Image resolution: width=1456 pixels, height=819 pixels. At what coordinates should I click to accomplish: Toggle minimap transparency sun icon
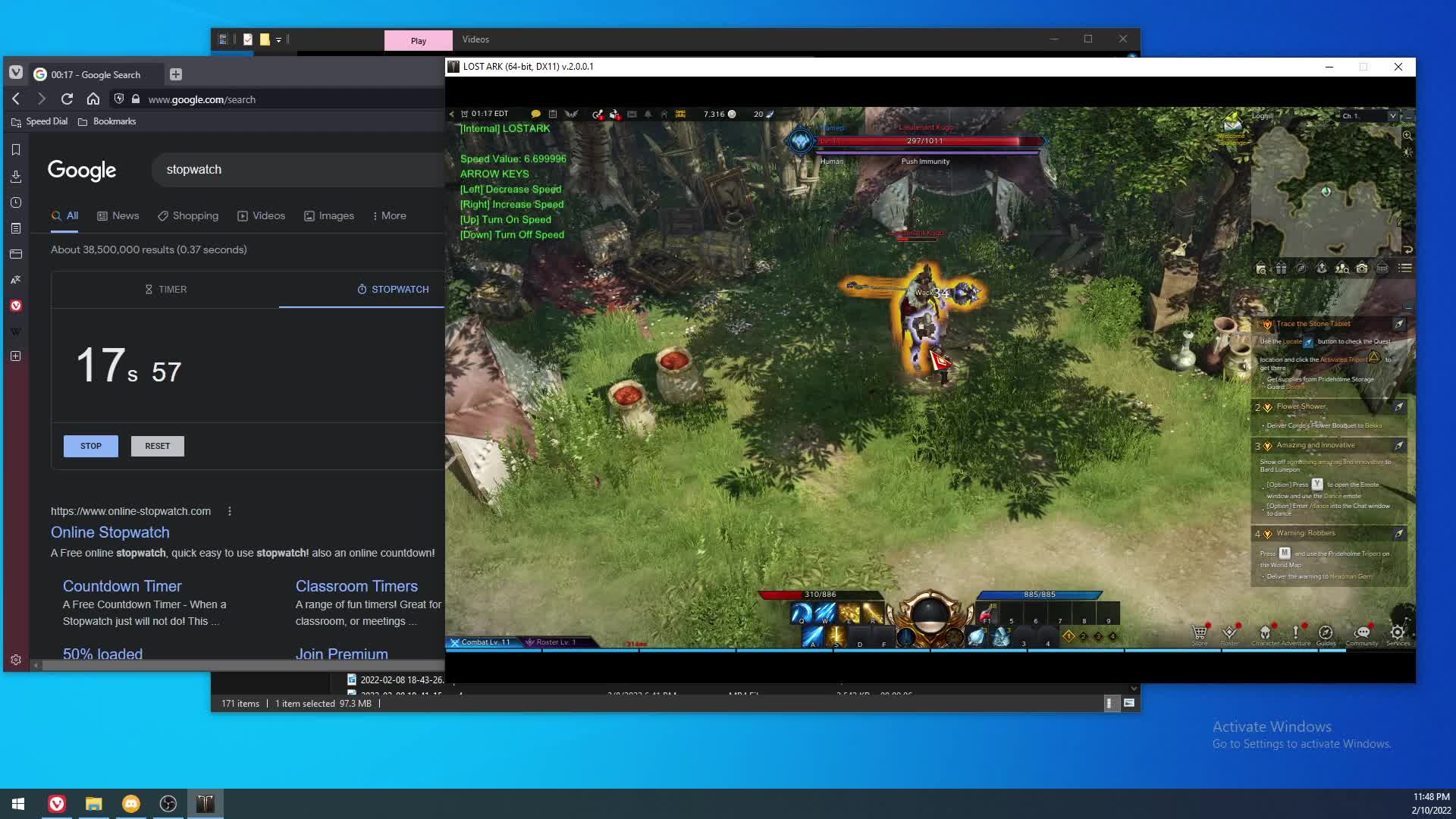coord(1407,152)
